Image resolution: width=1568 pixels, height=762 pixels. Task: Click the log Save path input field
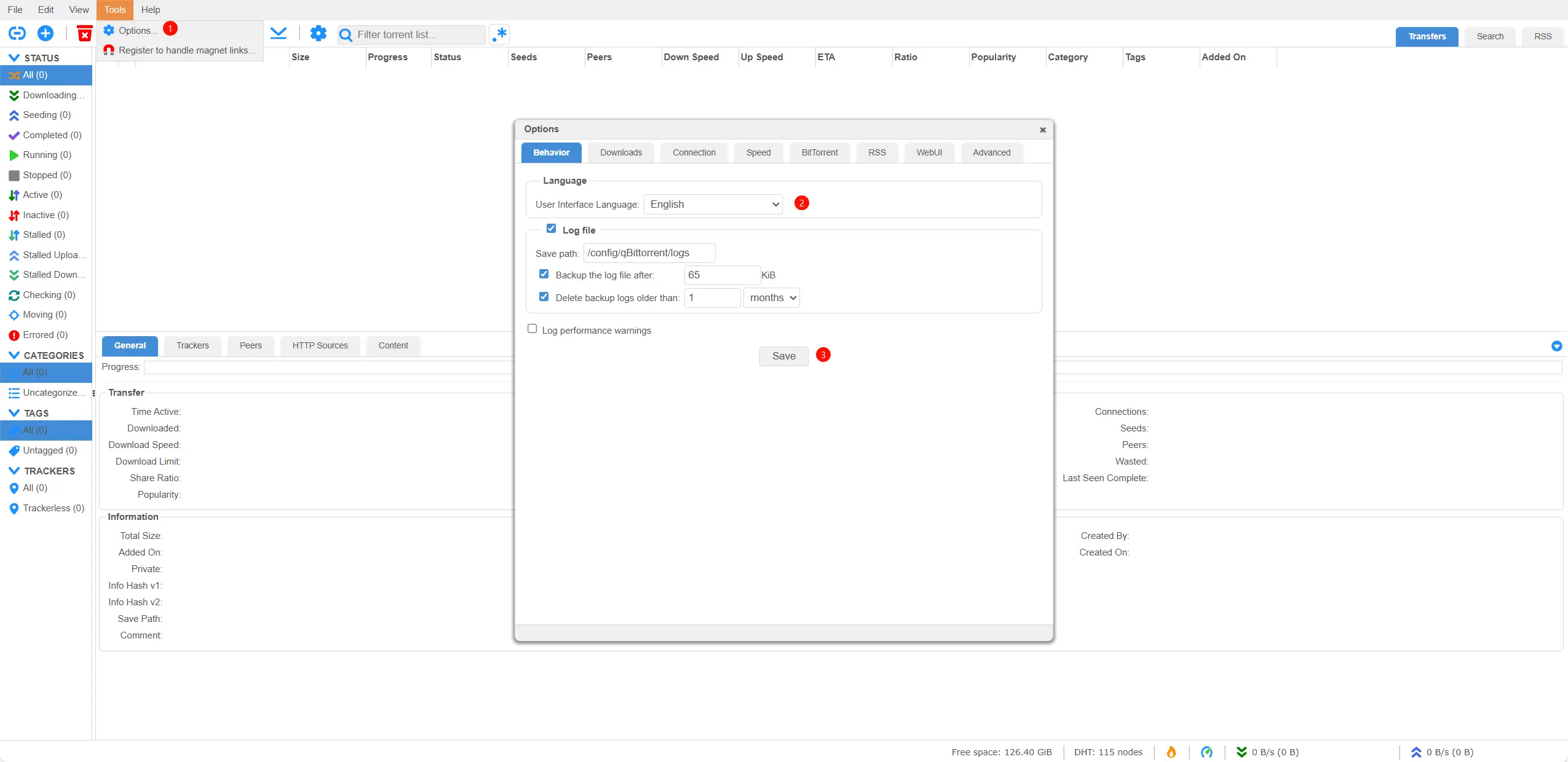click(649, 253)
